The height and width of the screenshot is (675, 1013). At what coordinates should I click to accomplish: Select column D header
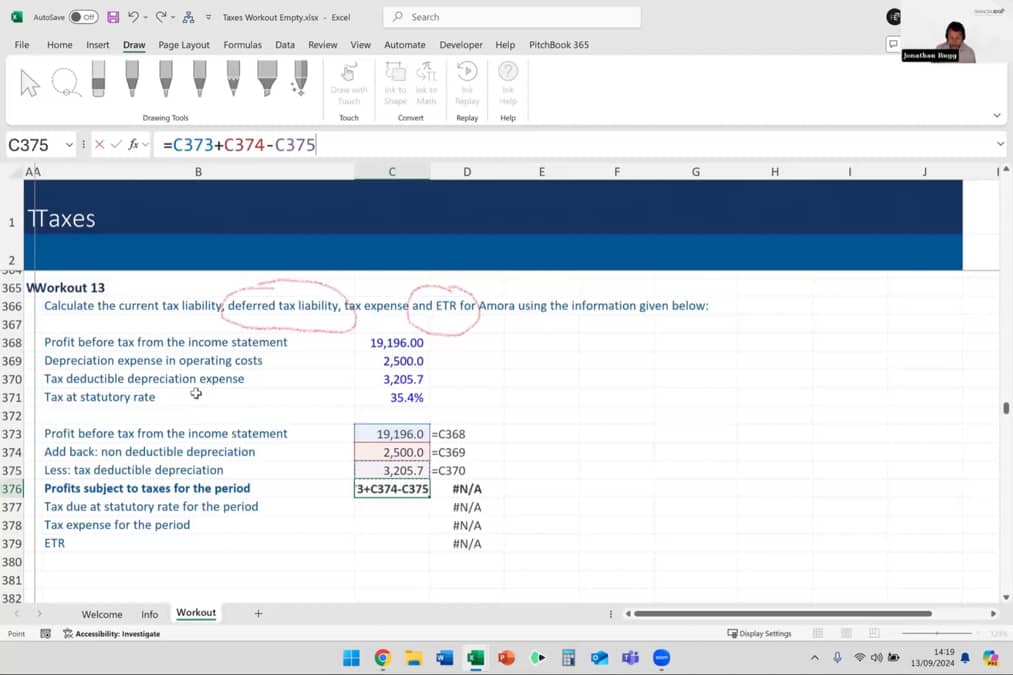[x=467, y=172]
